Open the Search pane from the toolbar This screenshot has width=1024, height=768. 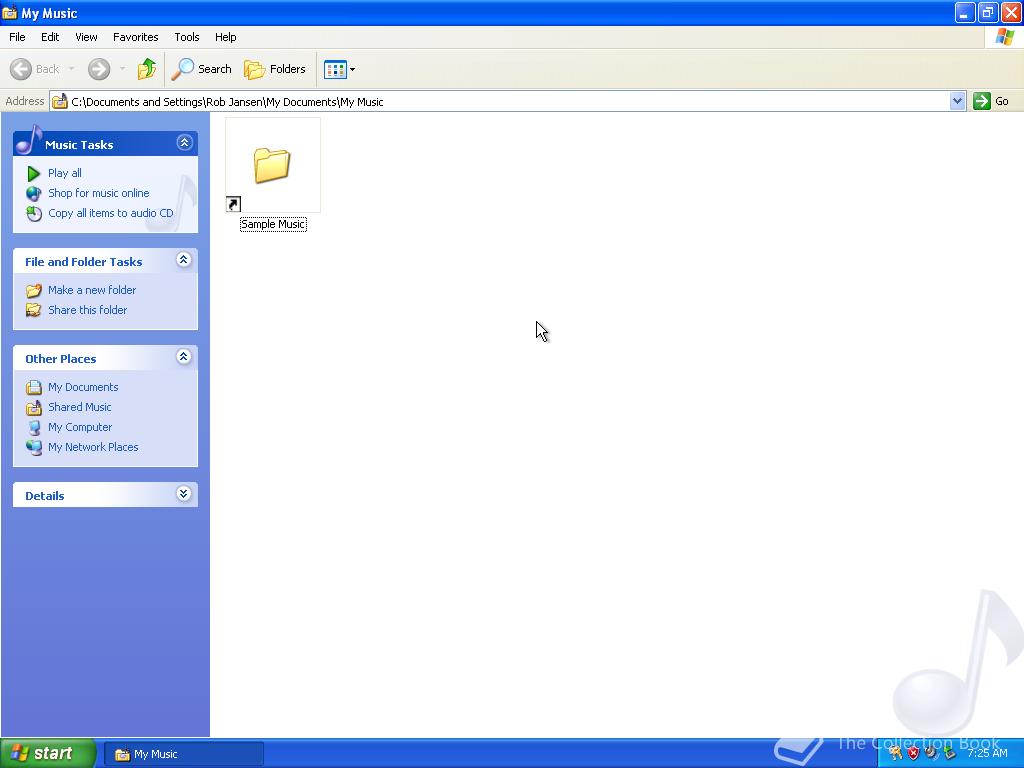[x=201, y=69]
